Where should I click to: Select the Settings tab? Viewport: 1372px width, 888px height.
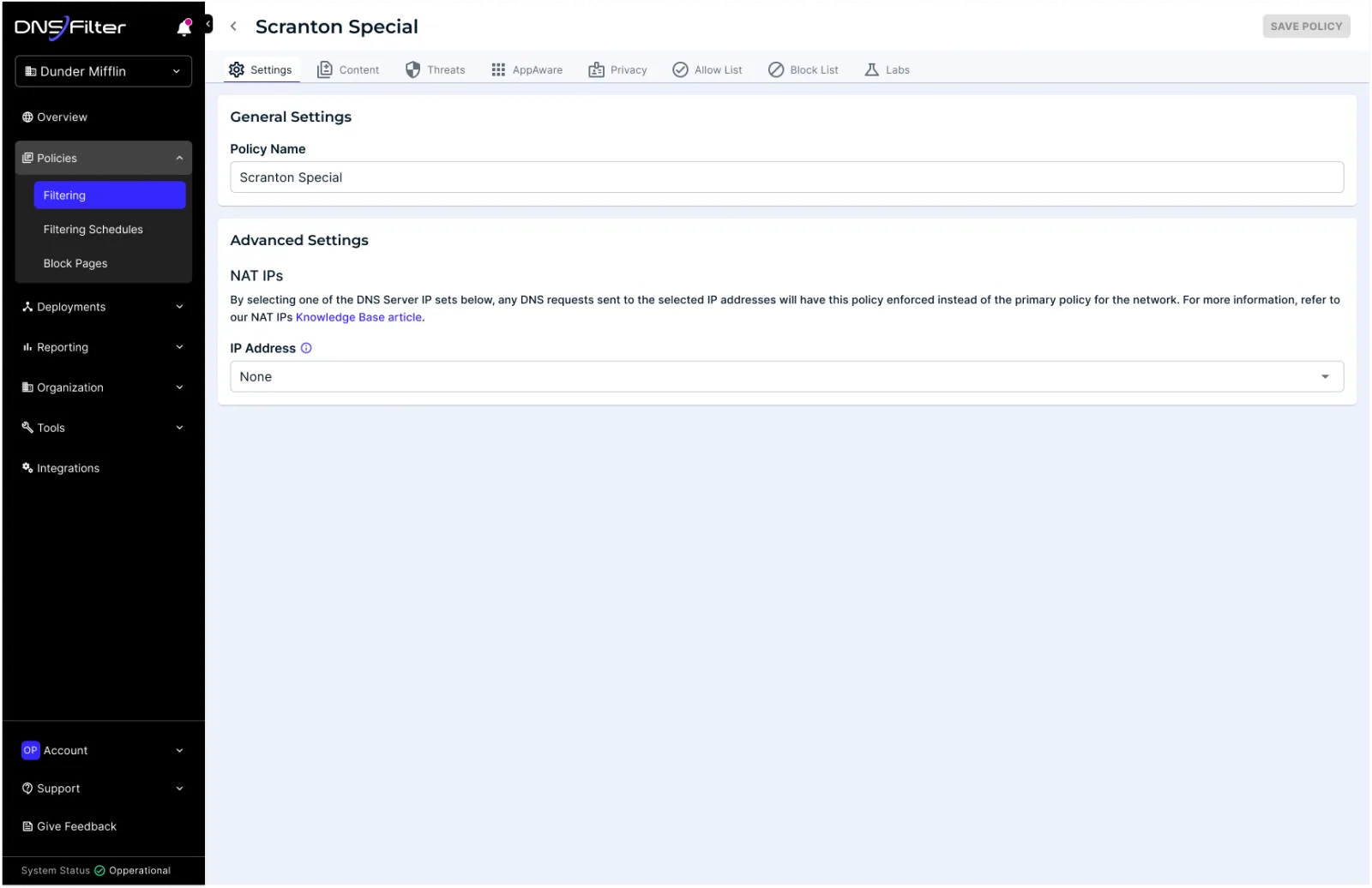coord(262,70)
